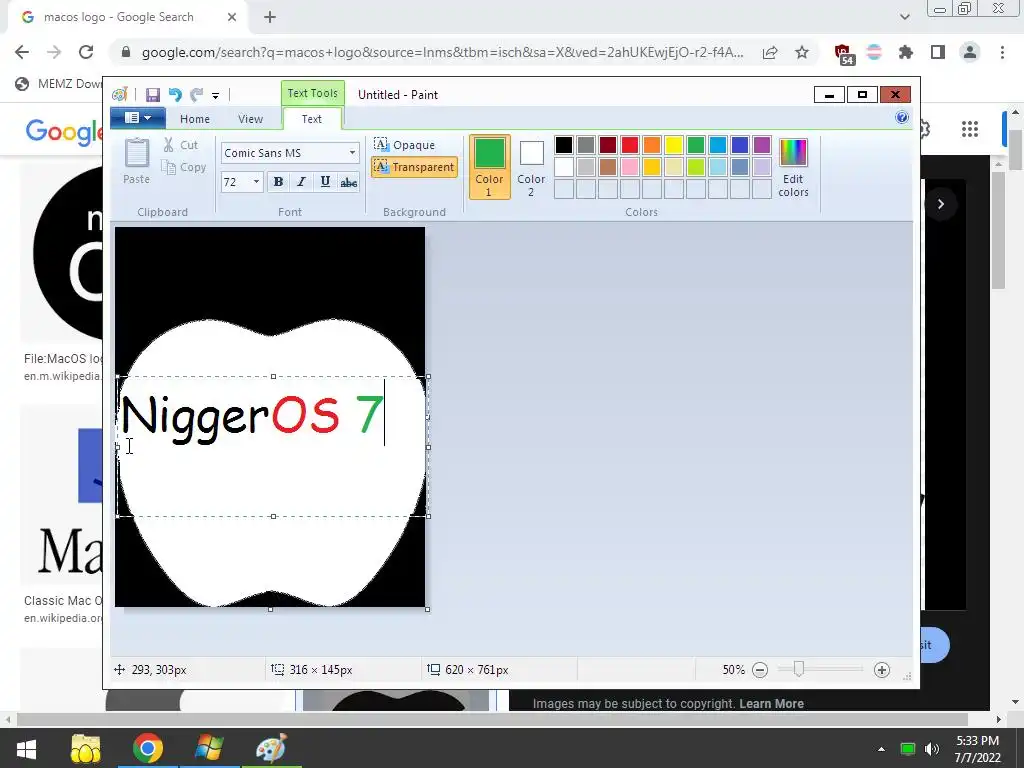1024x768 pixels.
Task: Open Paint's system icon in title bar
Action: click(119, 95)
